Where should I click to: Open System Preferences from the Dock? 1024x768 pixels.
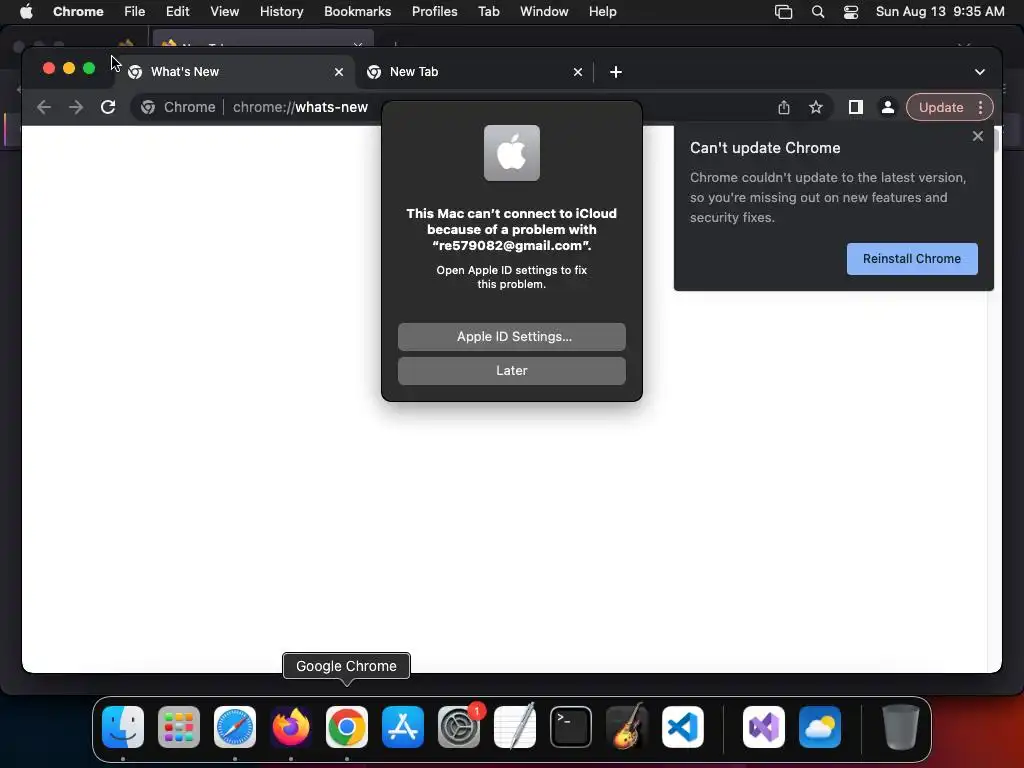(459, 727)
